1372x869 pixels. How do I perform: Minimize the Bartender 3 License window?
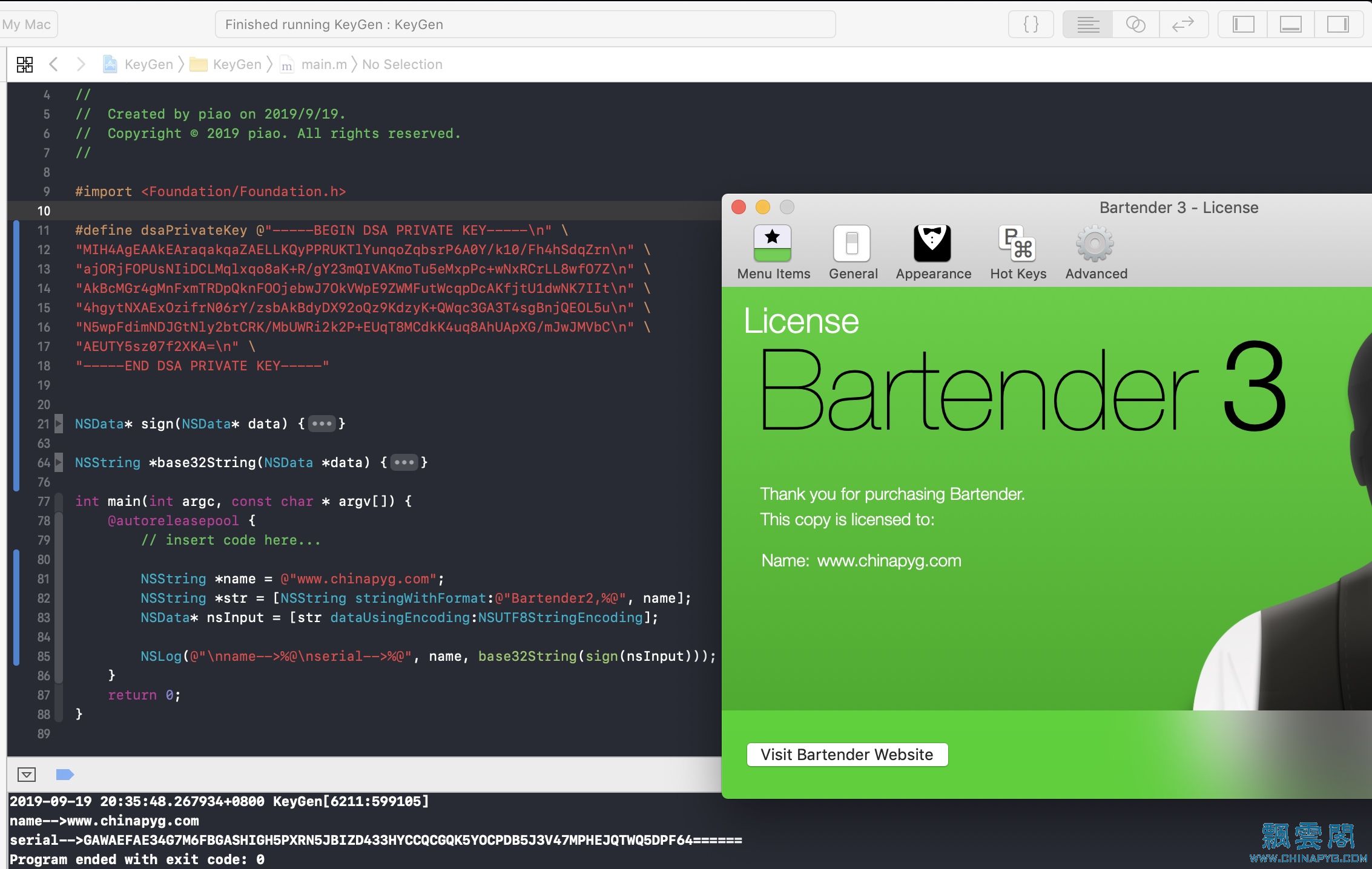[x=763, y=208]
